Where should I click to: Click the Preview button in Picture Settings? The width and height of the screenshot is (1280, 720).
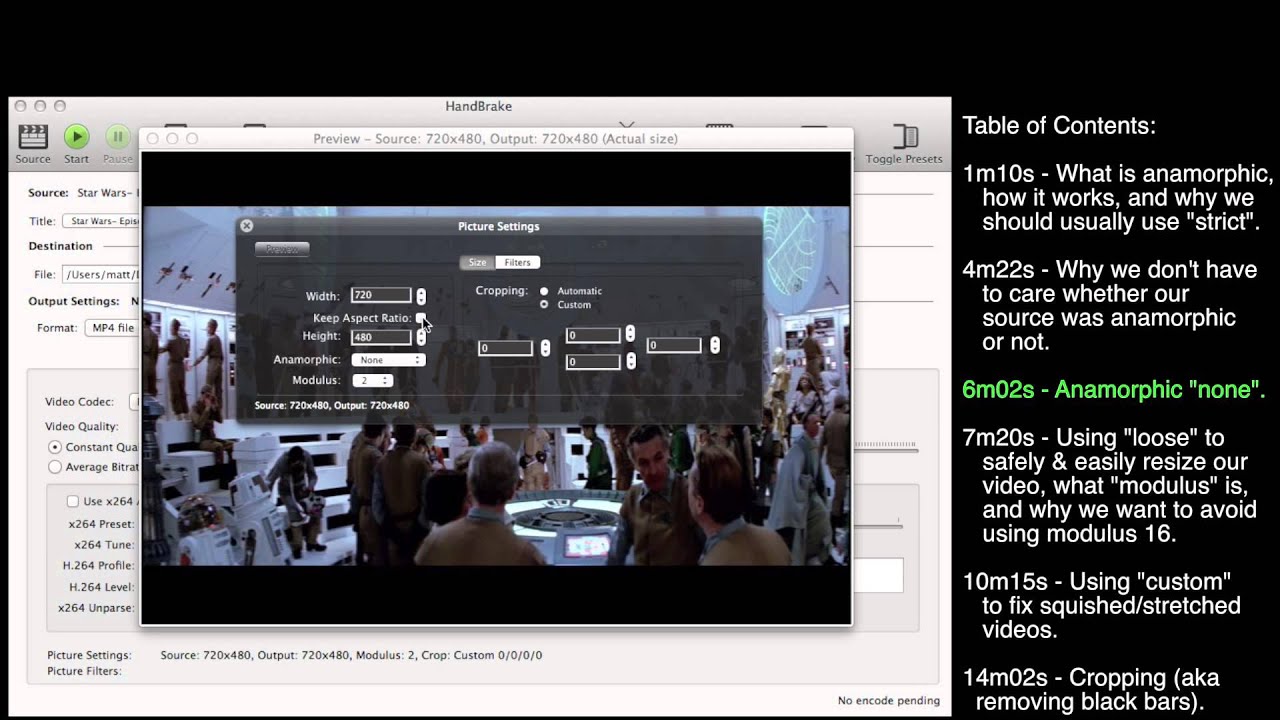(282, 249)
